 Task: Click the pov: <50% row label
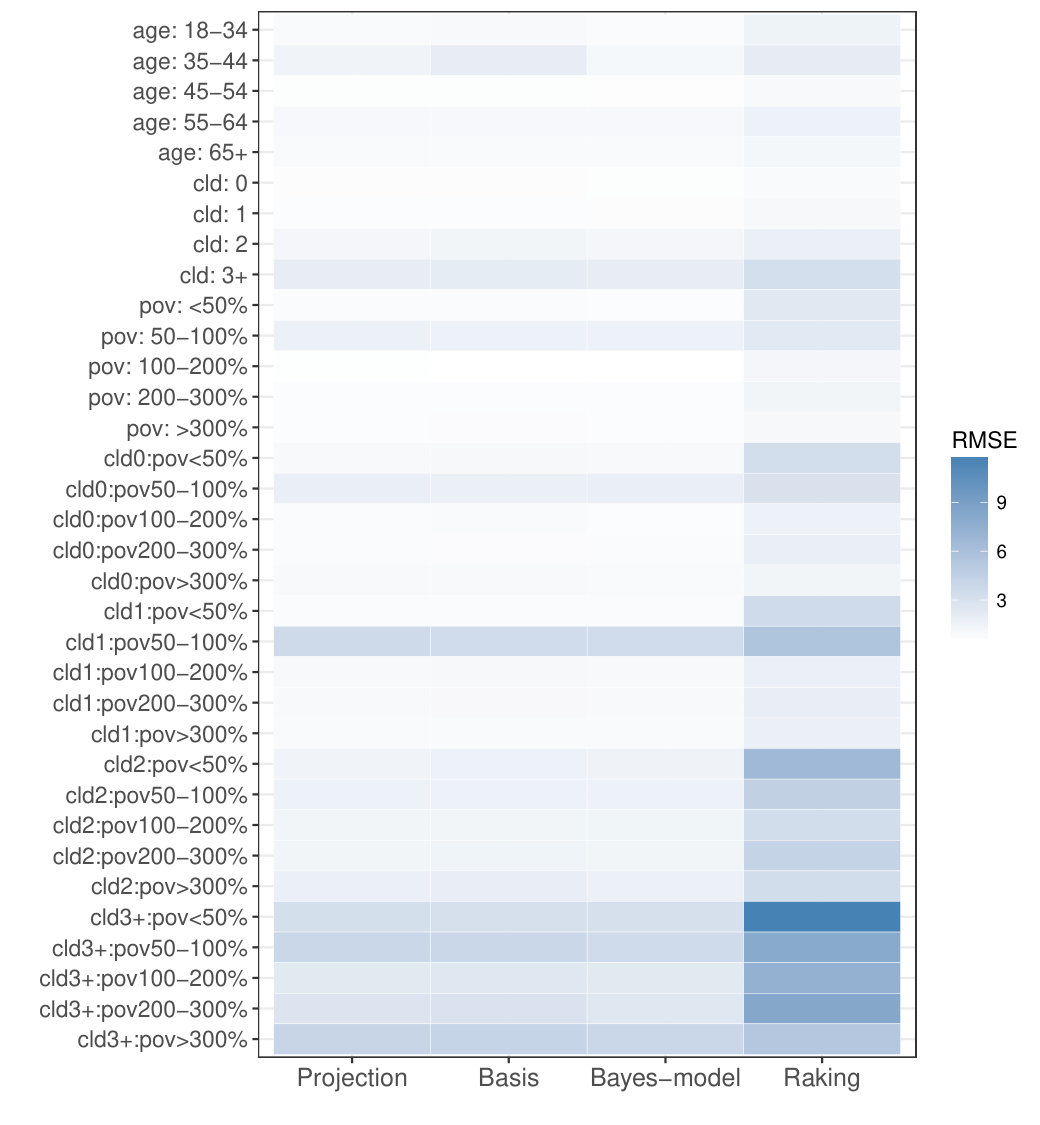tap(194, 306)
